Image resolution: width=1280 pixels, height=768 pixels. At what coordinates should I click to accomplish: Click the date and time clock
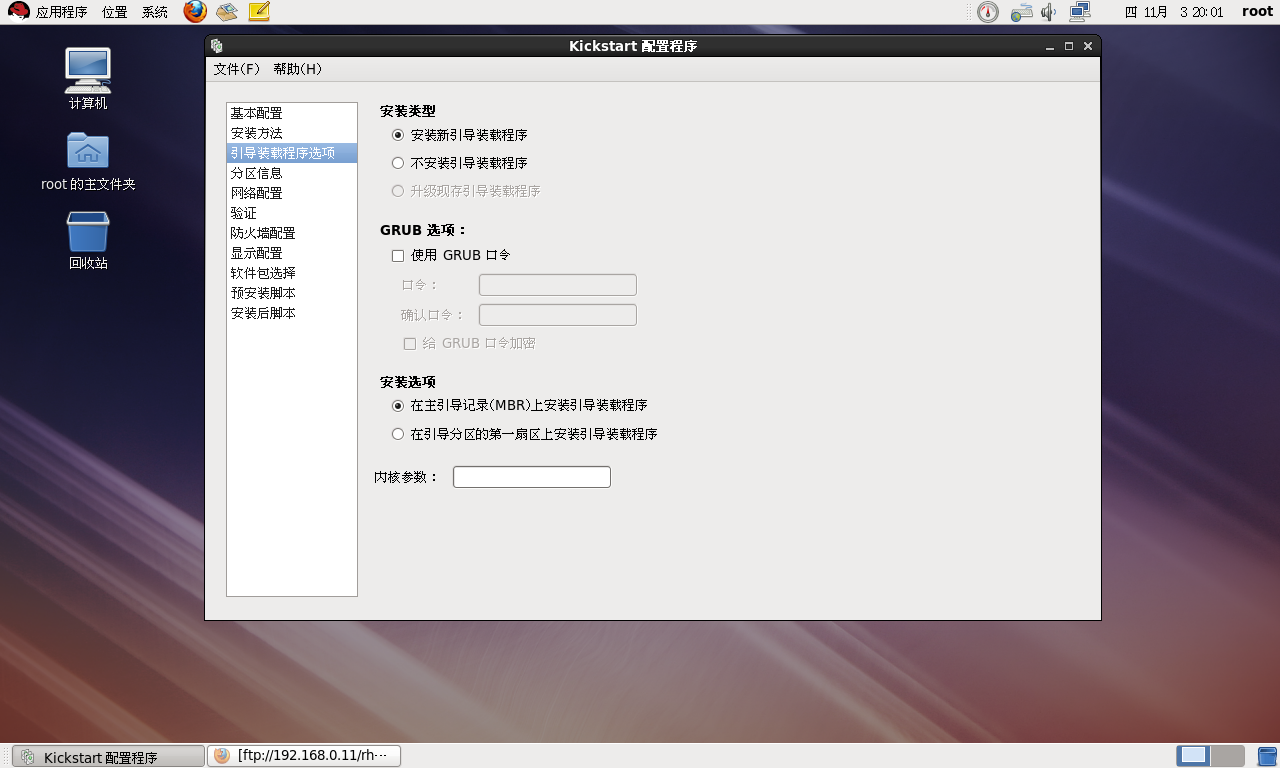tap(1174, 12)
